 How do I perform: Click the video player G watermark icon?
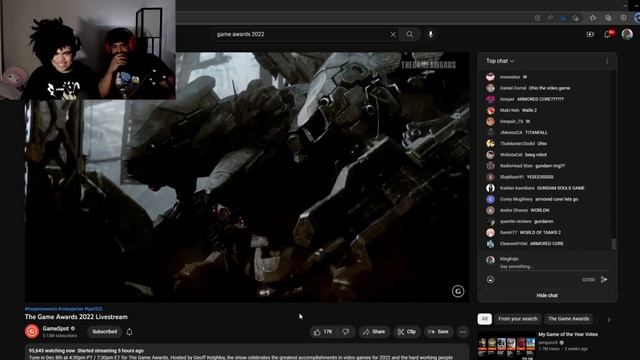(458, 291)
